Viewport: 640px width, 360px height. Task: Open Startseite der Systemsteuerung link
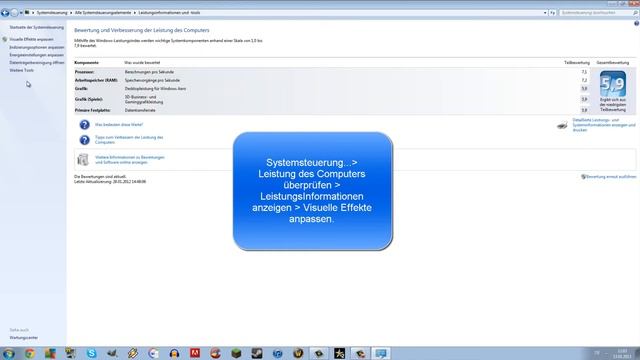tap(37, 27)
